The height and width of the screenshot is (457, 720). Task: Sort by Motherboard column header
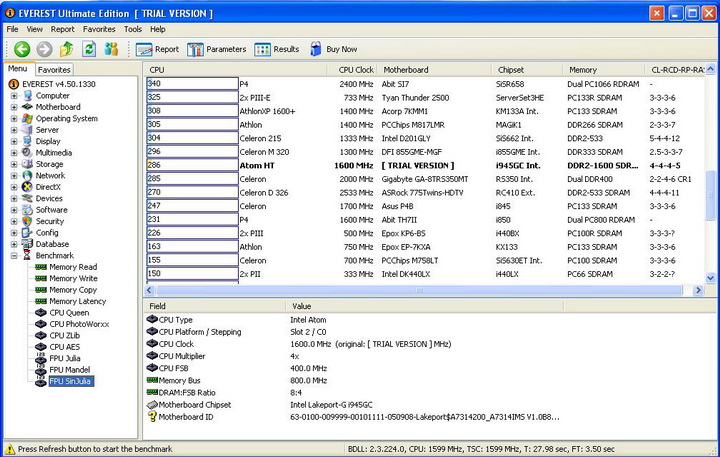pyautogui.click(x=434, y=70)
